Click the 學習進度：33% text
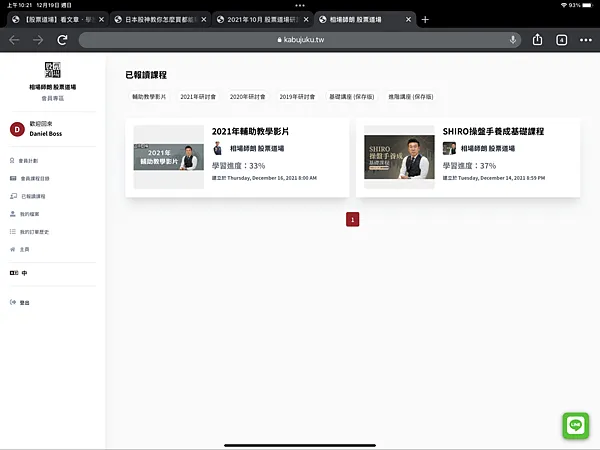 238,166
